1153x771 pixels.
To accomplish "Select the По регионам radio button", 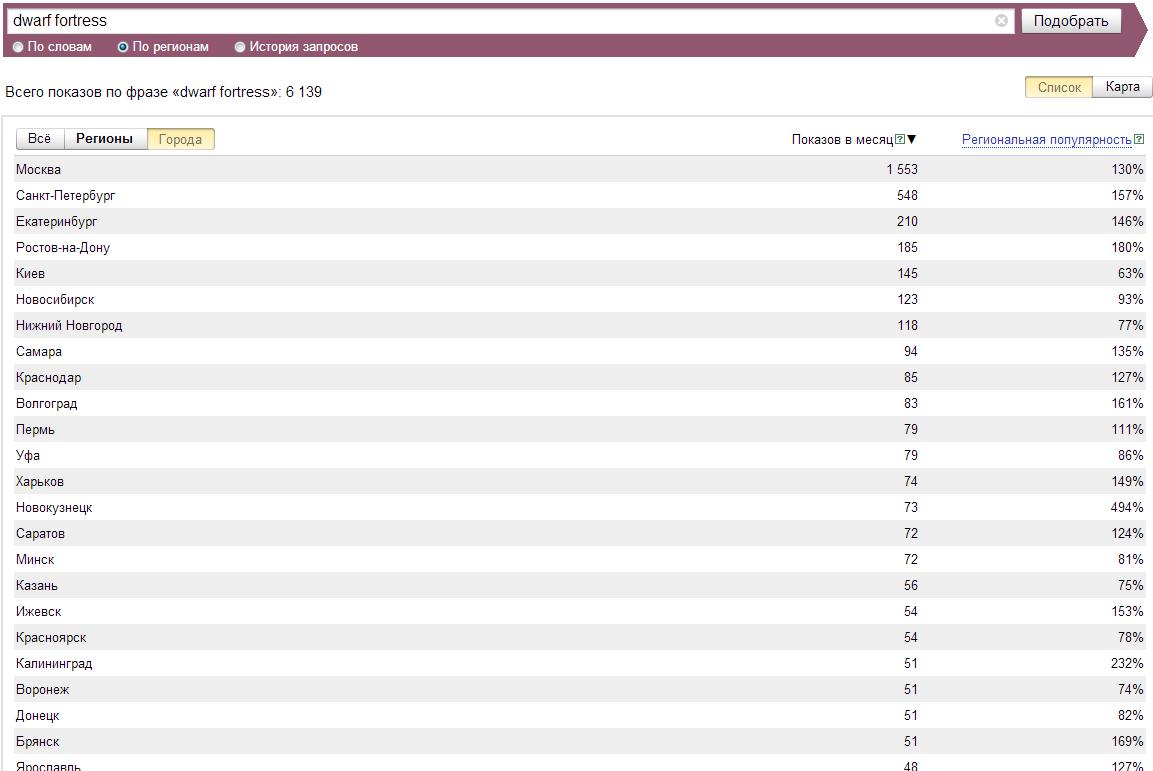I will pyautogui.click(x=123, y=47).
